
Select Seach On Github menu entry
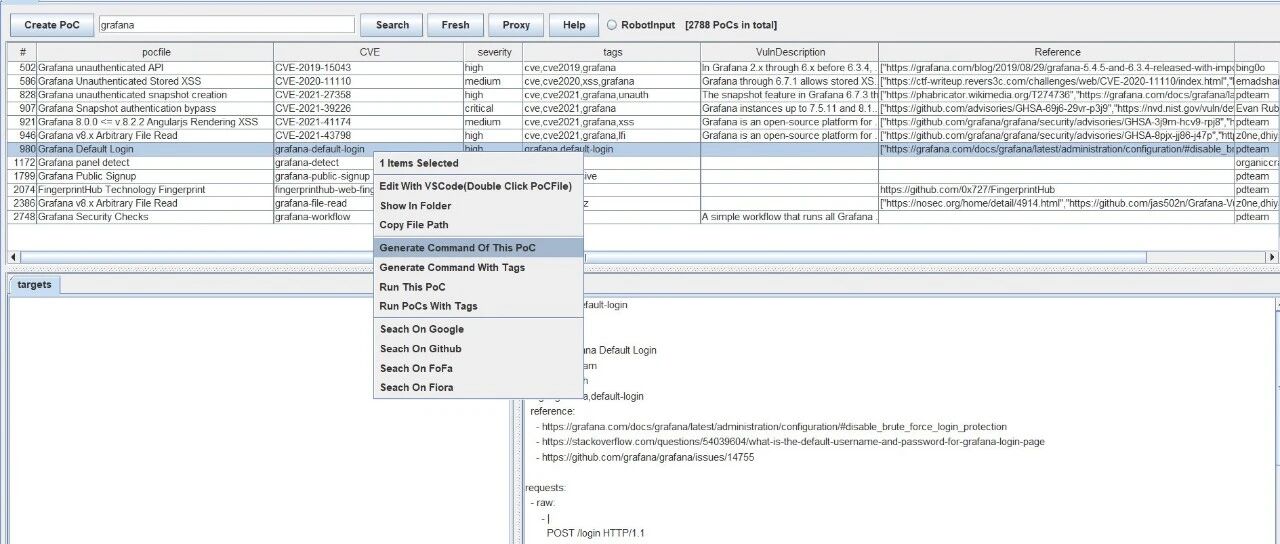478,349
